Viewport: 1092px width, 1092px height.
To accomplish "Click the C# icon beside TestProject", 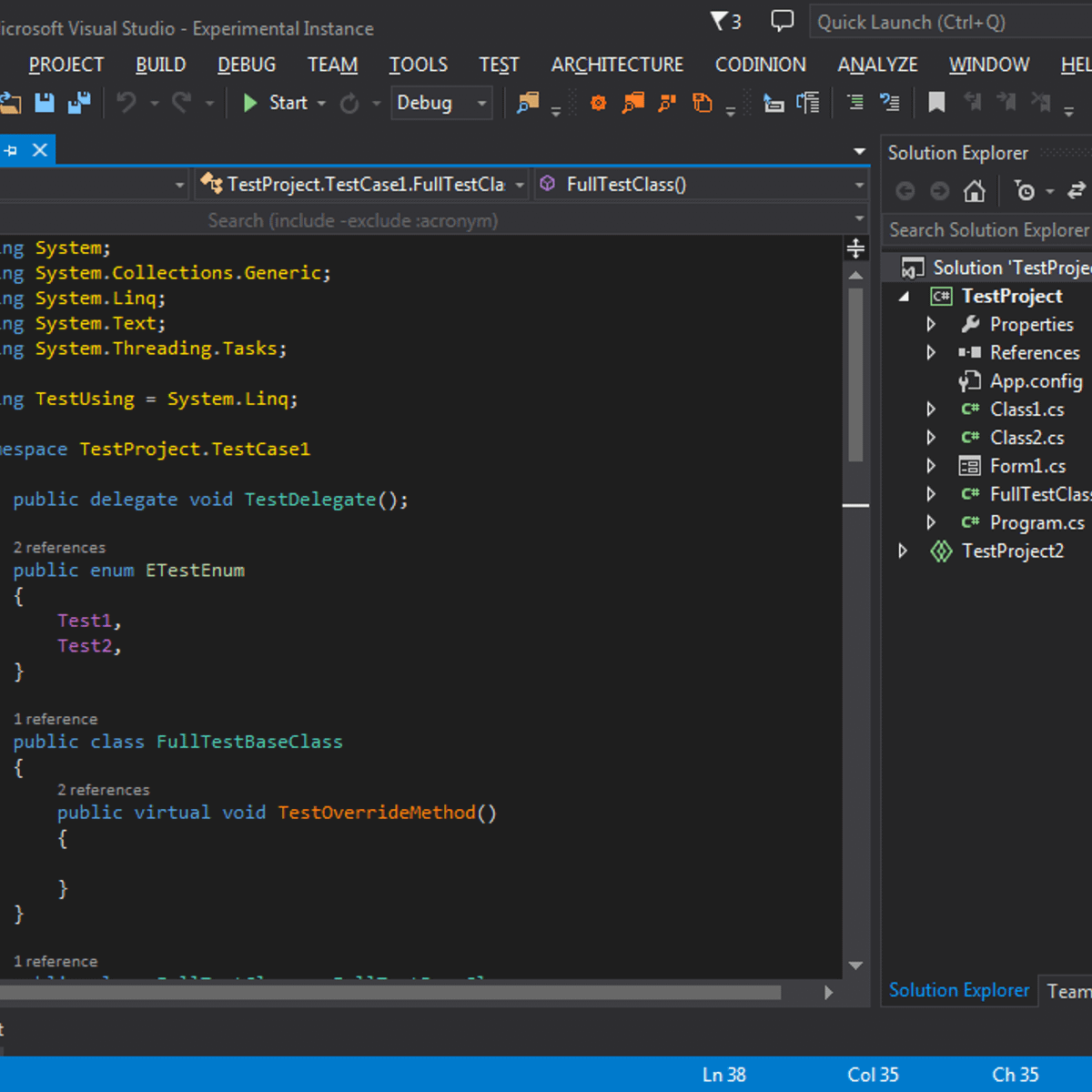I will [x=941, y=296].
